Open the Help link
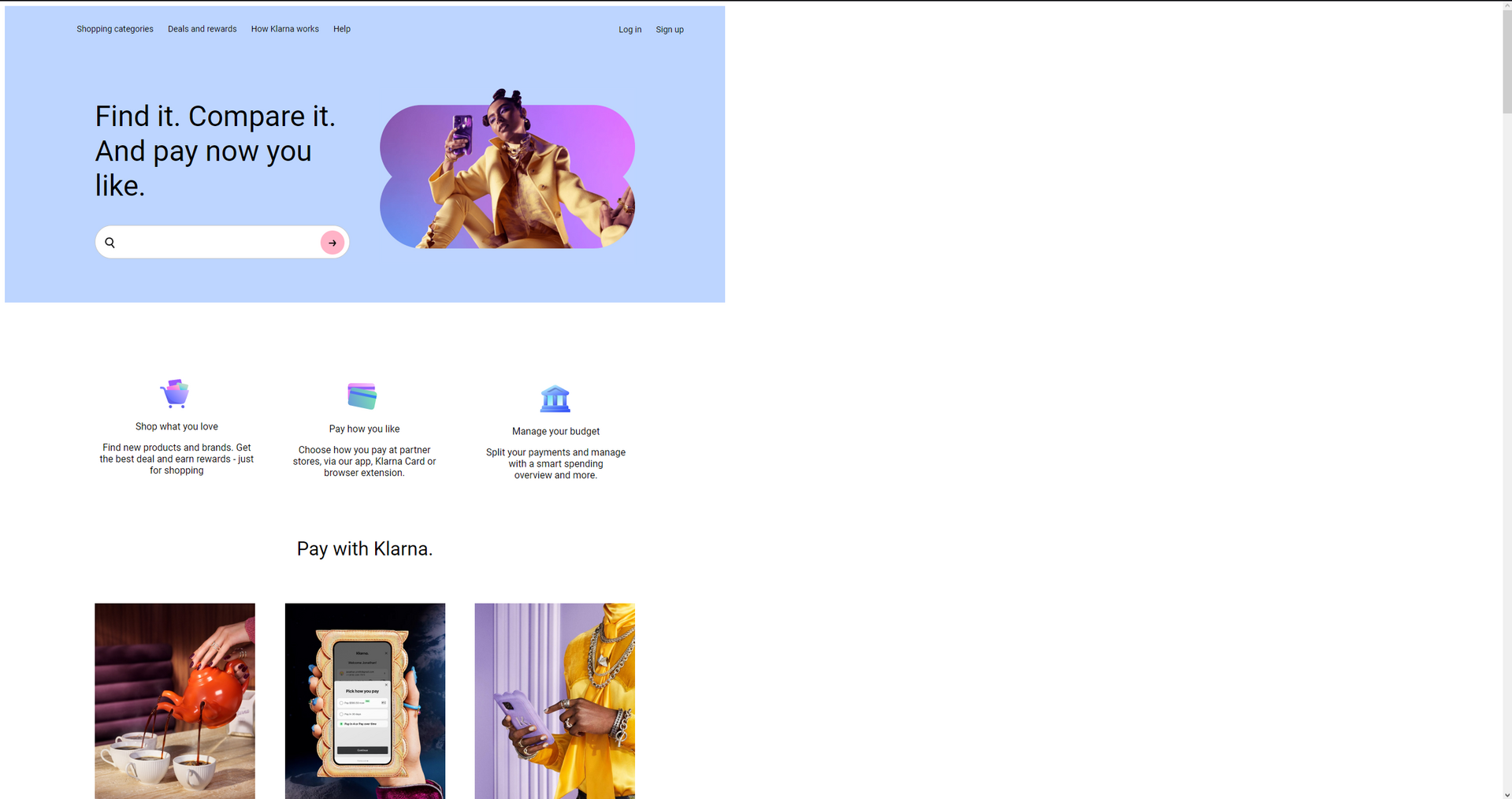This screenshot has height=799, width=1512. coord(342,29)
